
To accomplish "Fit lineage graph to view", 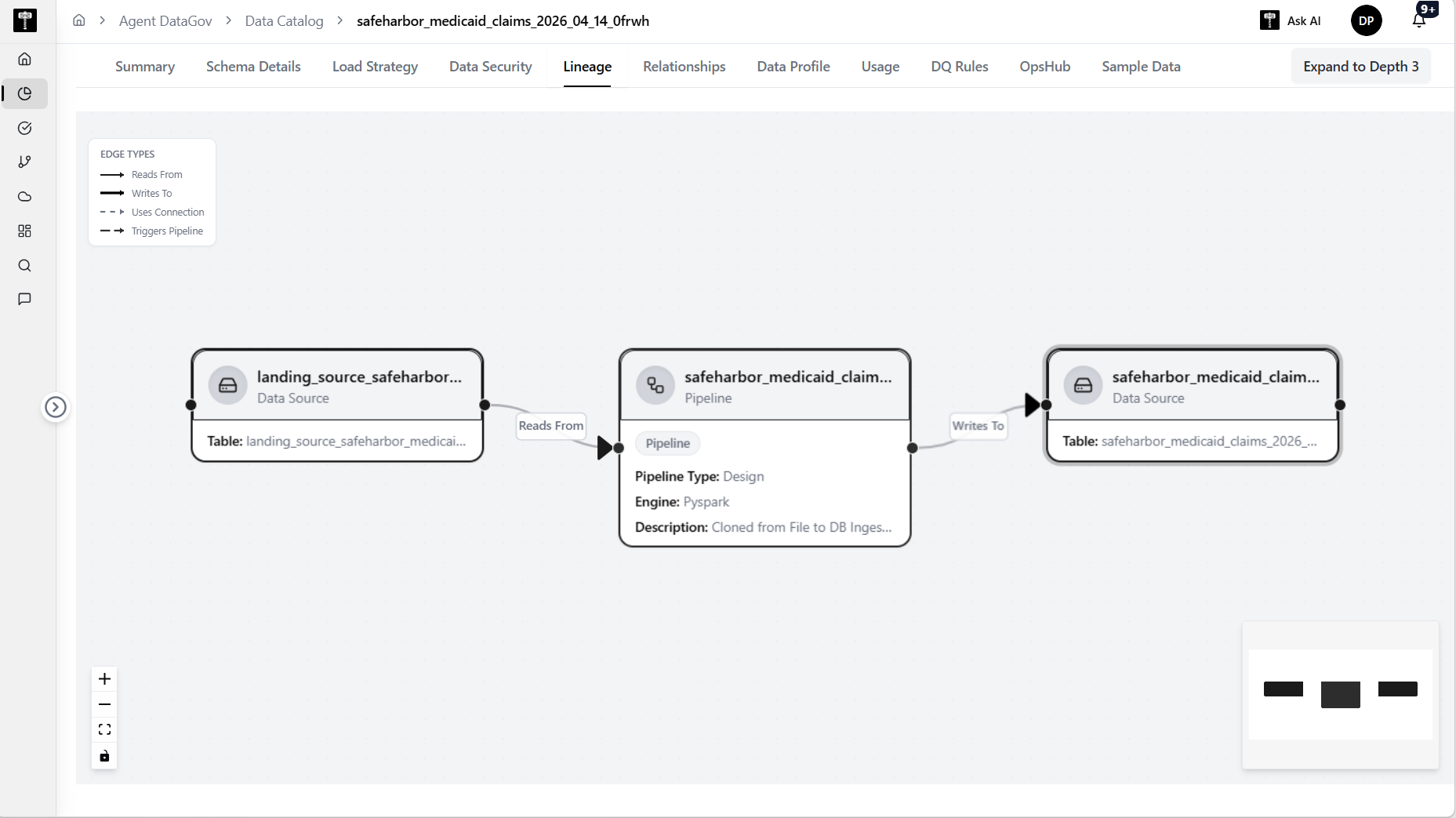I will click(104, 730).
